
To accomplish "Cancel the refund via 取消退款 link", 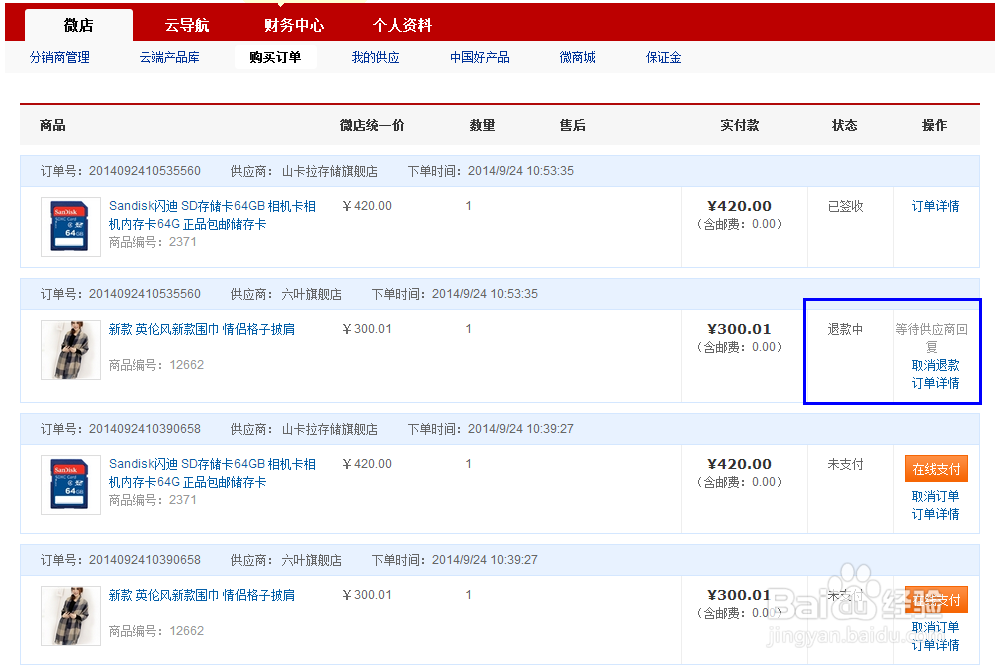I will pyautogui.click(x=936, y=365).
